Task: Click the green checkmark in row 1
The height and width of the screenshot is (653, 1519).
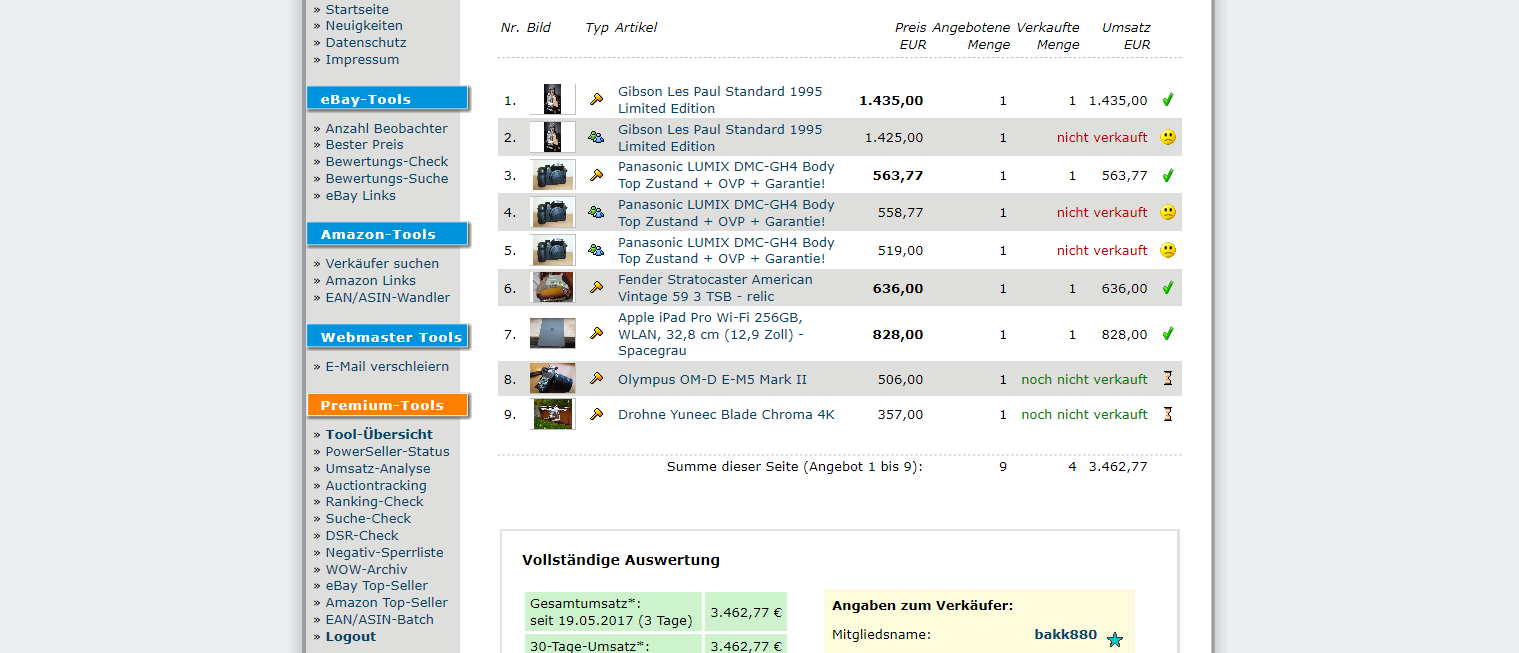Action: [1167, 100]
